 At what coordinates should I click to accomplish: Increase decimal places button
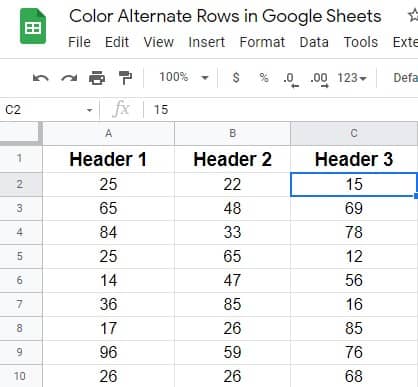[319, 80]
